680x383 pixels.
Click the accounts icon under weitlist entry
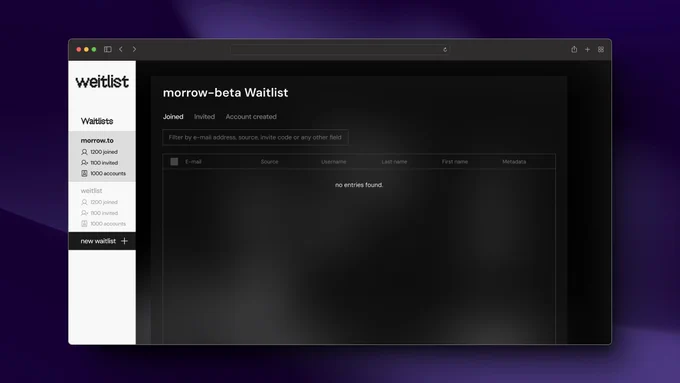coord(84,224)
